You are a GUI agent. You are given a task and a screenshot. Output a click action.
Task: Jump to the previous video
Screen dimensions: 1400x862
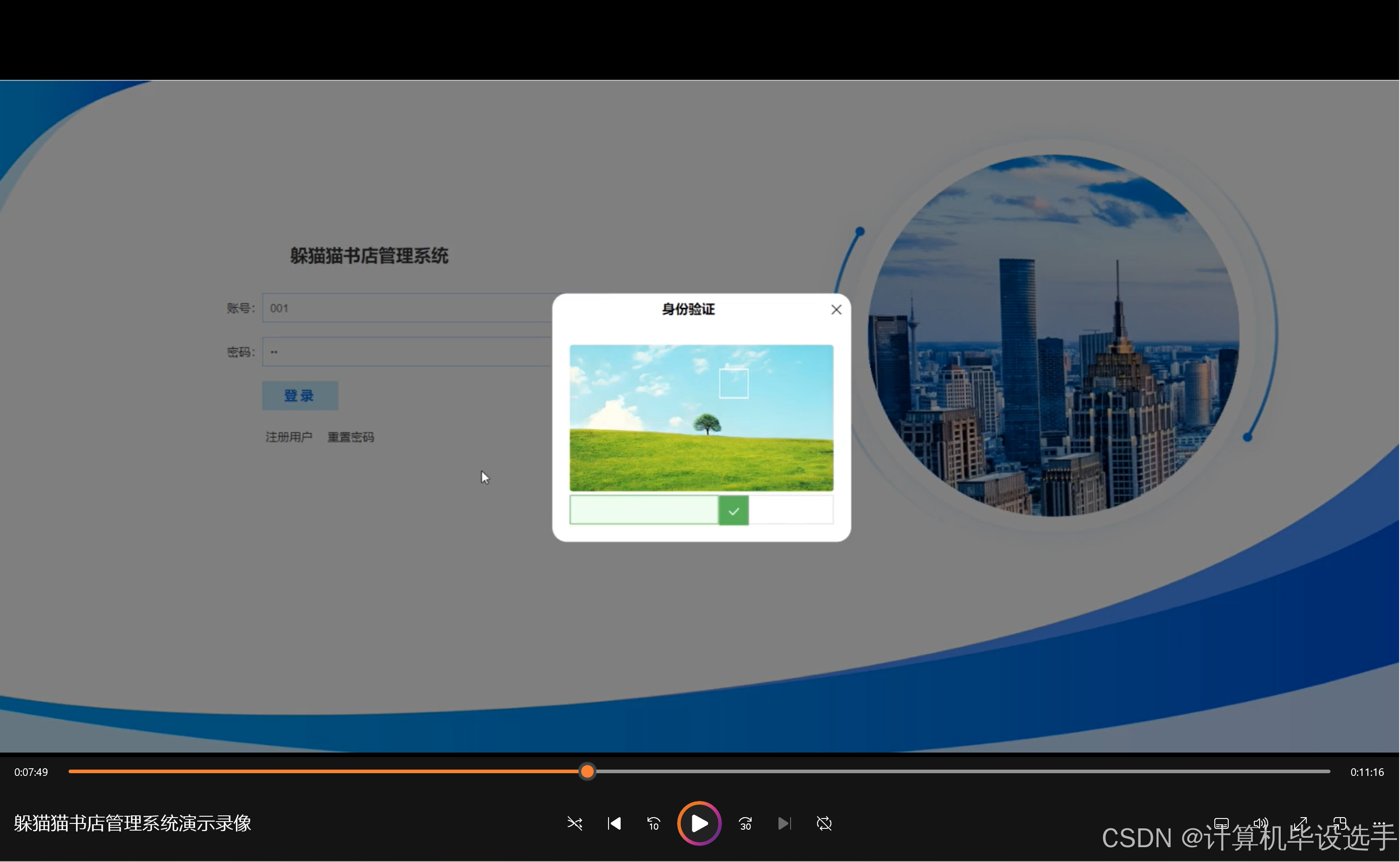click(614, 823)
